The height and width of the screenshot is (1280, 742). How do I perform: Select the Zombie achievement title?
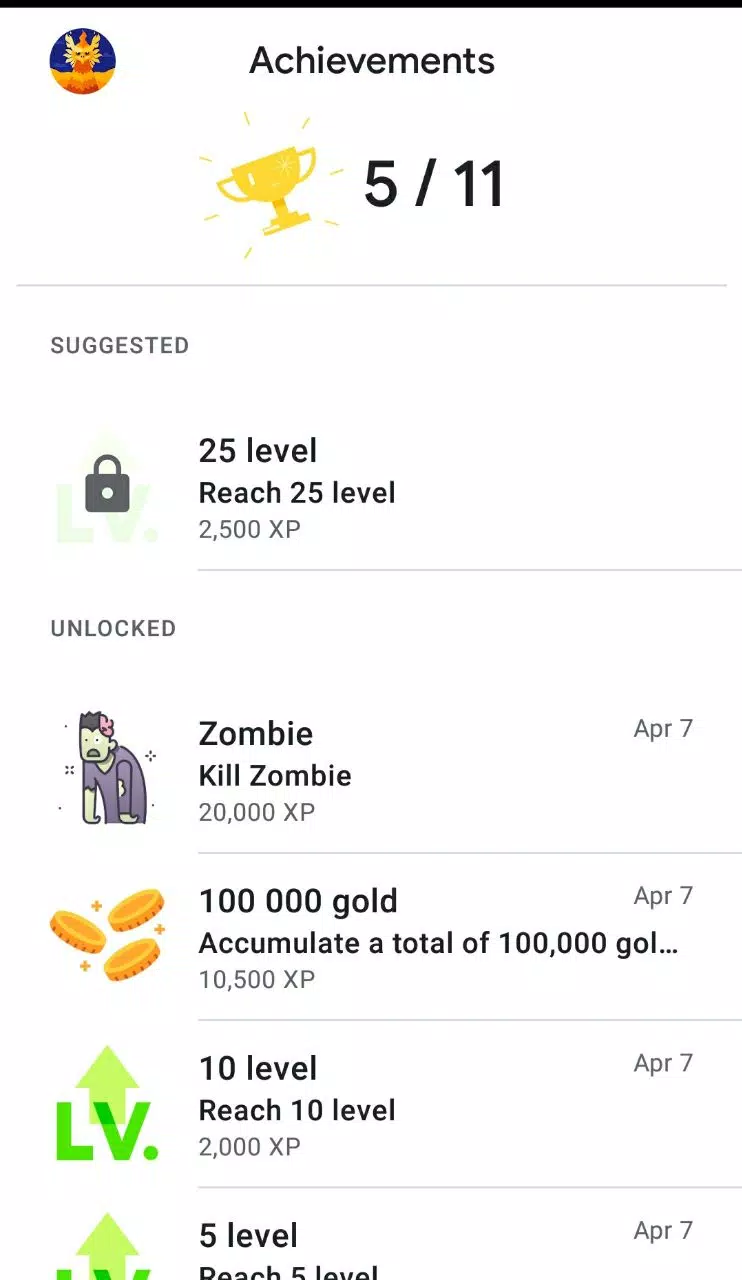point(256,734)
